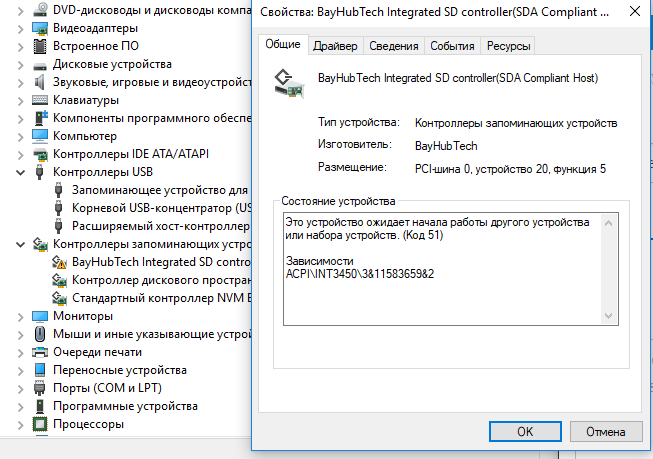Image resolution: width=653 pixels, height=459 pixels.
Task: Click the Monitors (Мониторы) category icon
Action: 40,316
